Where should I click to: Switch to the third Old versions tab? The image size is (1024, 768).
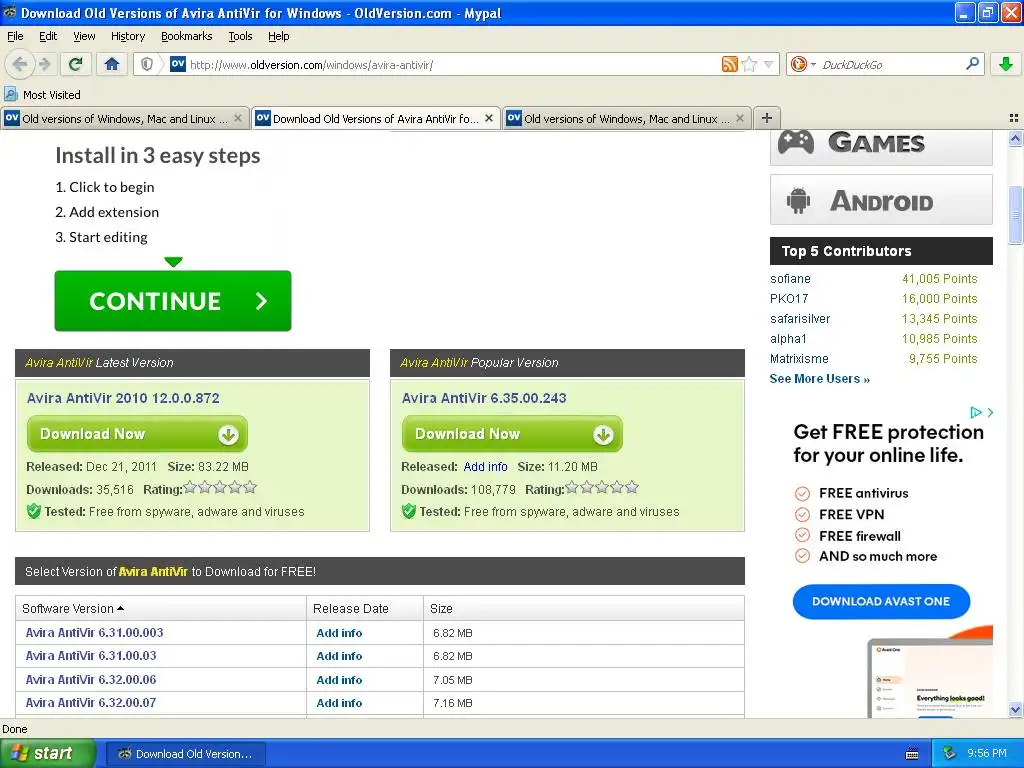pos(626,118)
